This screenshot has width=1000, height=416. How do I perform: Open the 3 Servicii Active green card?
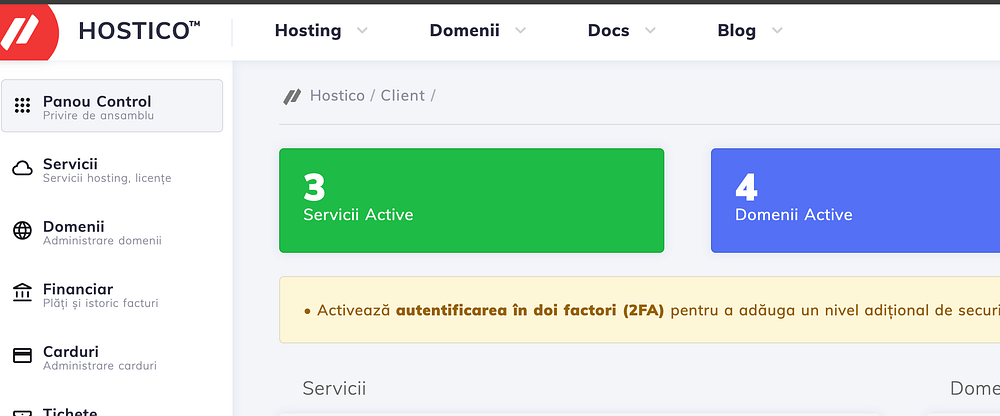[471, 200]
